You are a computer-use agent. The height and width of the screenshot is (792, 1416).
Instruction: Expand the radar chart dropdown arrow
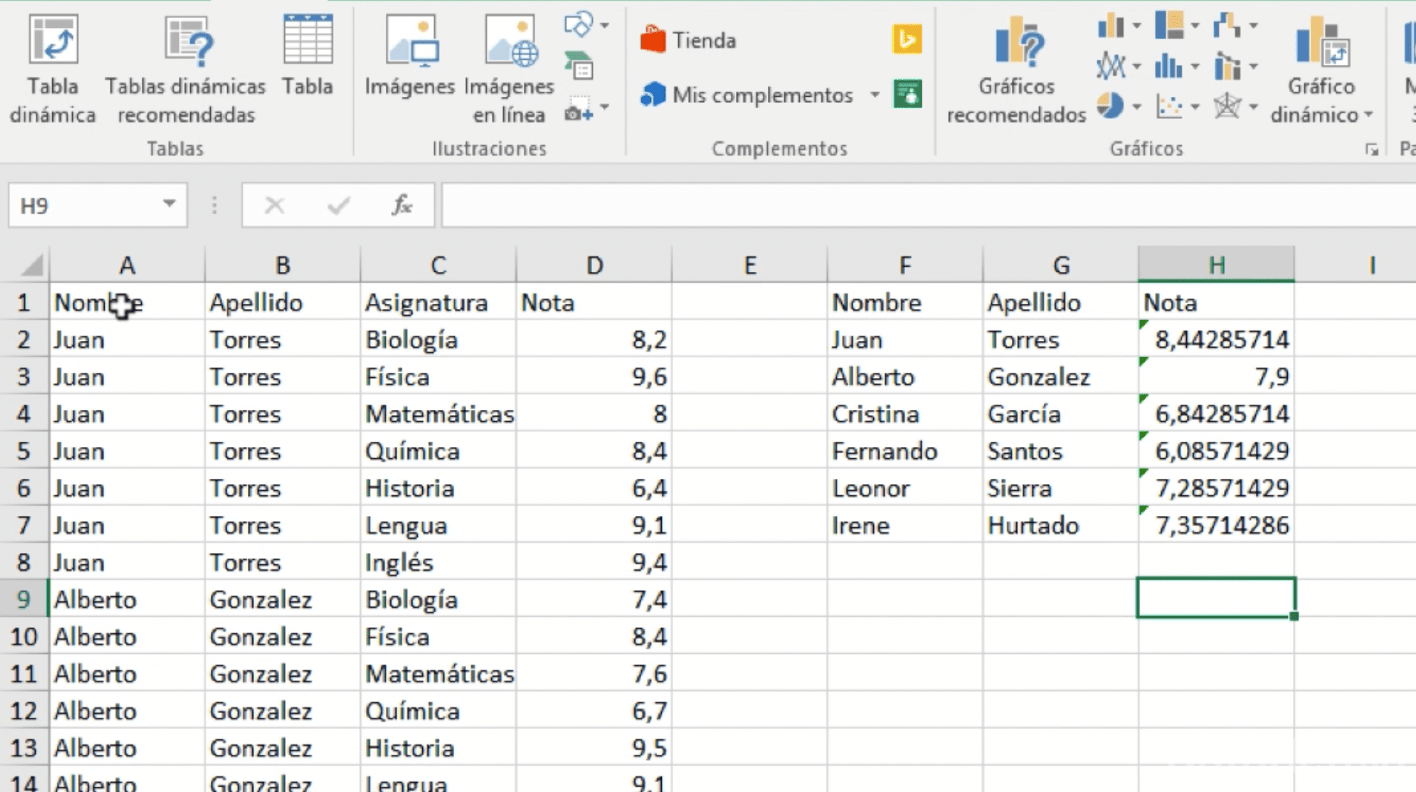coord(1253,106)
